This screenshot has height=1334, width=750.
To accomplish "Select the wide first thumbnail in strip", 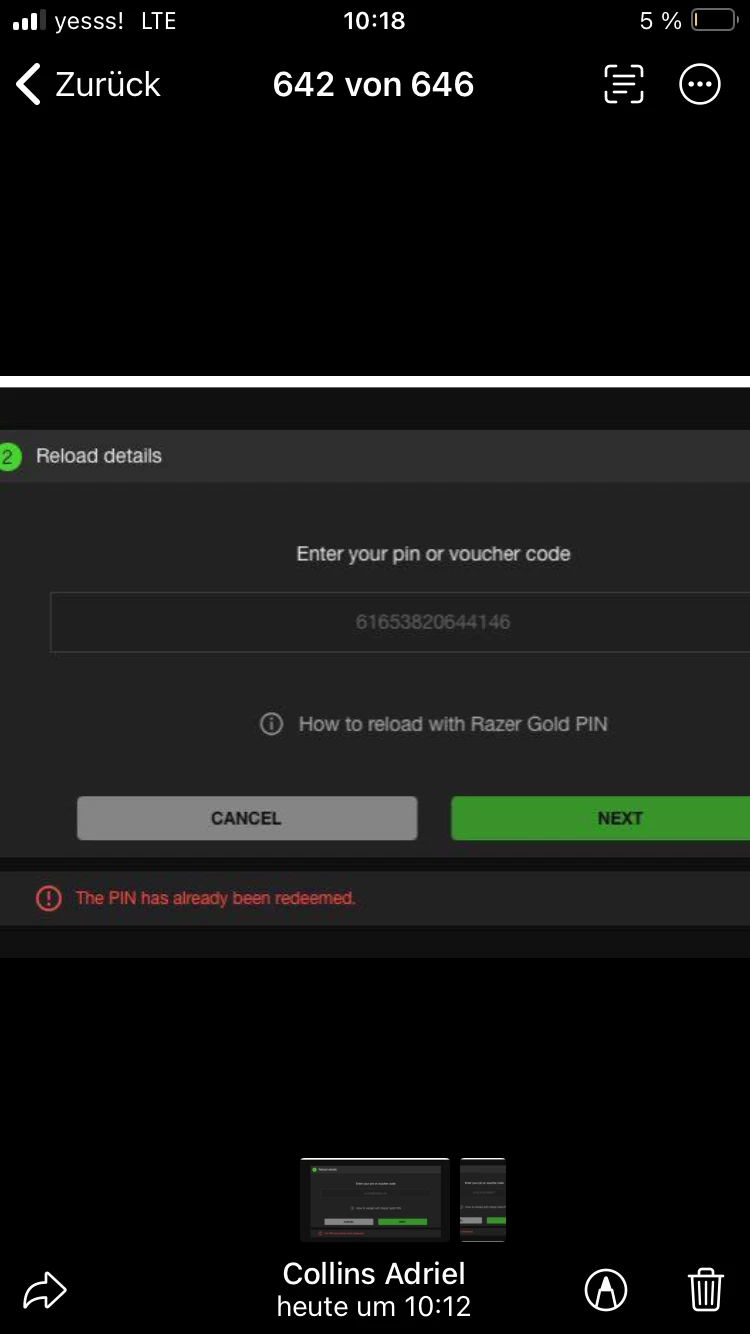I will (x=375, y=1200).
